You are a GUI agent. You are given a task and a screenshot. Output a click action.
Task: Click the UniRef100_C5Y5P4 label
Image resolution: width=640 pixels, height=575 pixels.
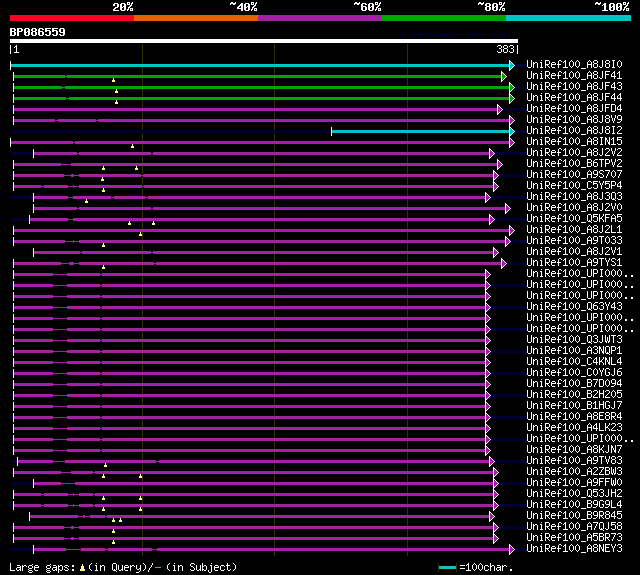click(574, 186)
